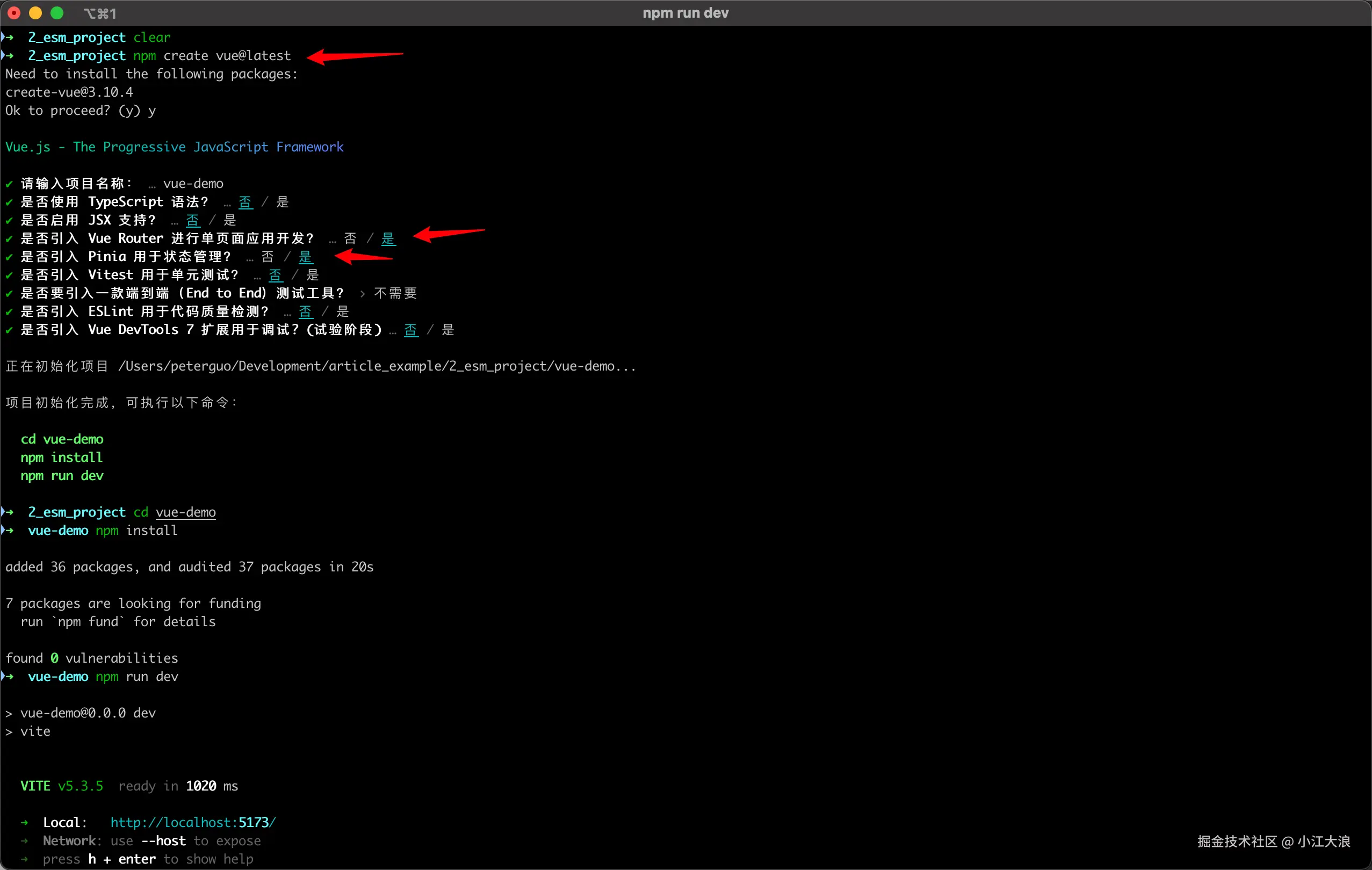Click the ⌥⌘1 tab shortcut label
This screenshot has height=870, width=1372.
pyautogui.click(x=100, y=13)
